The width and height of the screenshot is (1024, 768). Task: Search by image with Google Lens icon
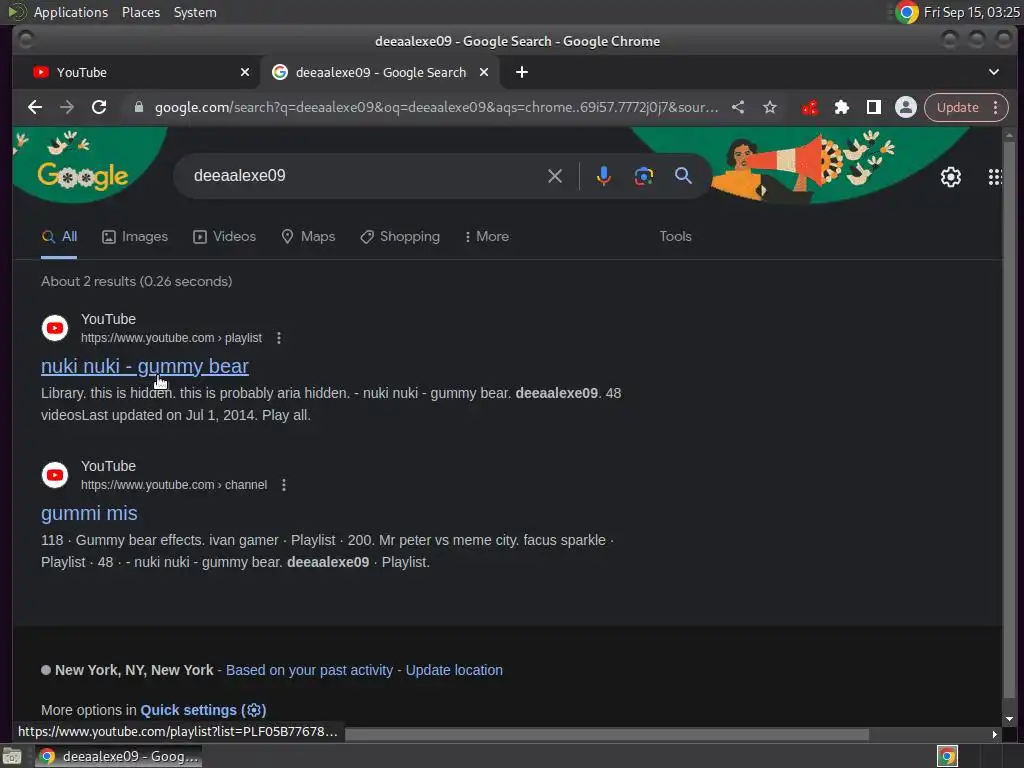pos(643,176)
